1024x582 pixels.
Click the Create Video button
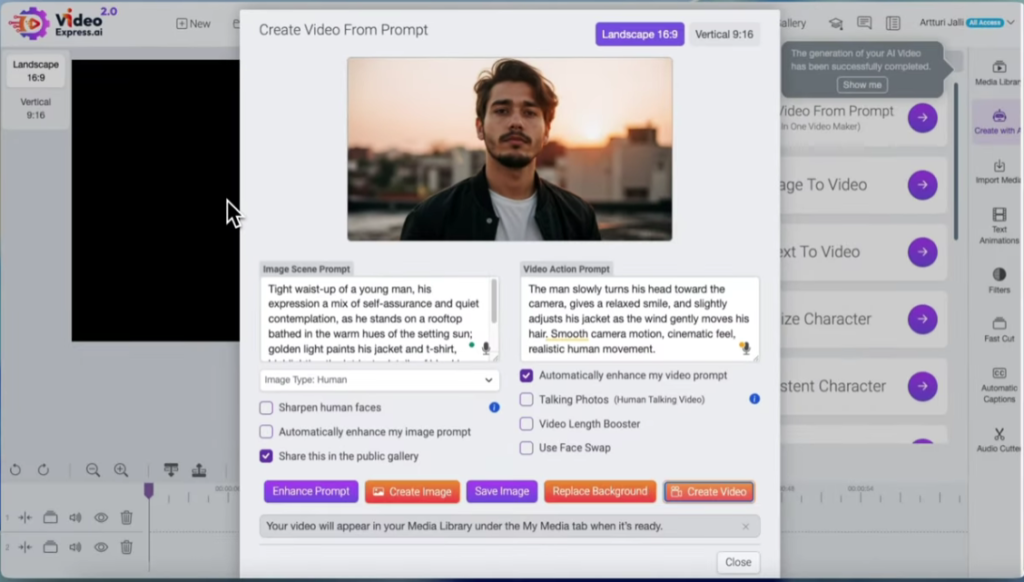708,492
